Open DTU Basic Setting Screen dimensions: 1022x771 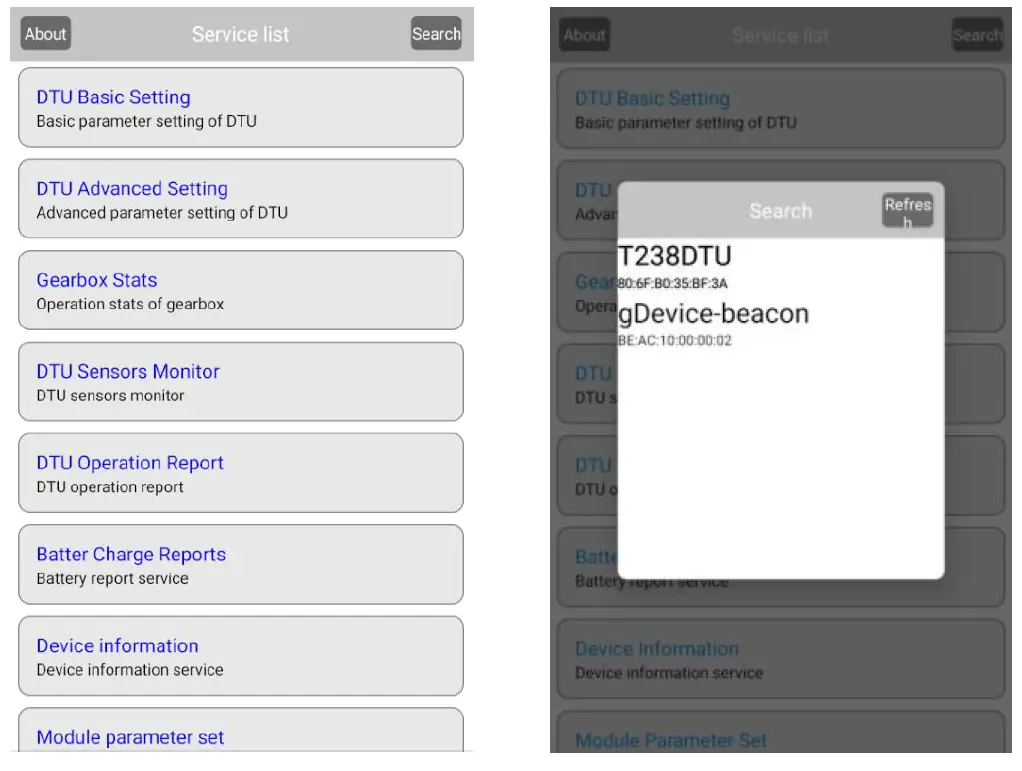pos(240,108)
